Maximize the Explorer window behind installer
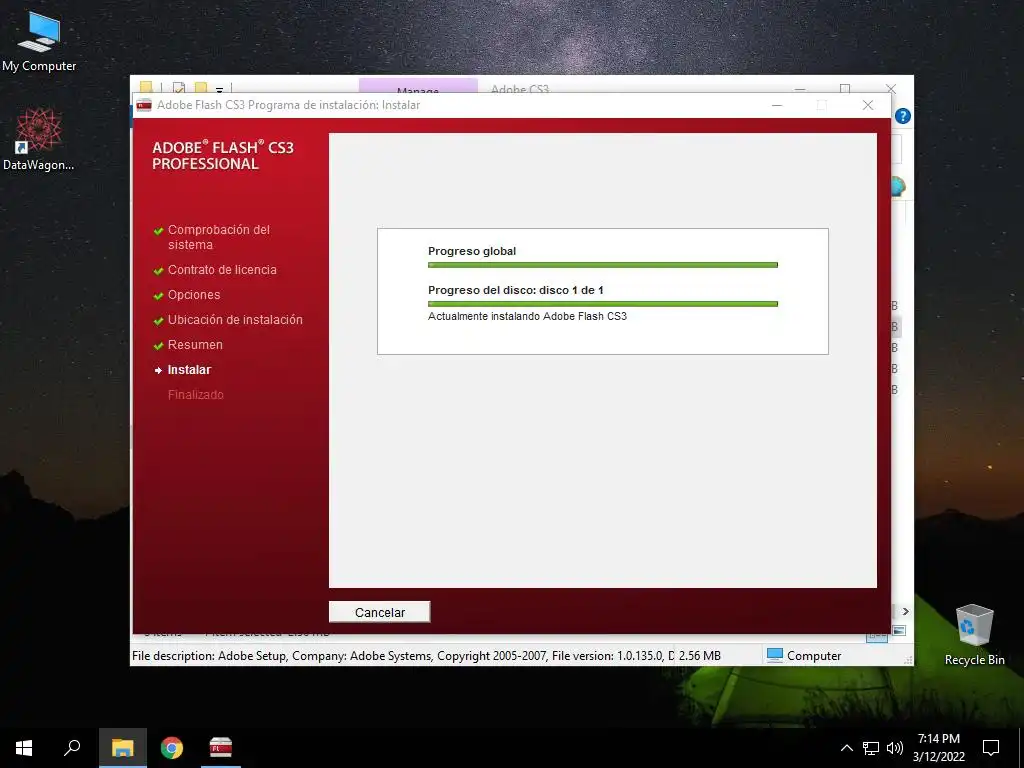The height and width of the screenshot is (768, 1024). tap(845, 86)
